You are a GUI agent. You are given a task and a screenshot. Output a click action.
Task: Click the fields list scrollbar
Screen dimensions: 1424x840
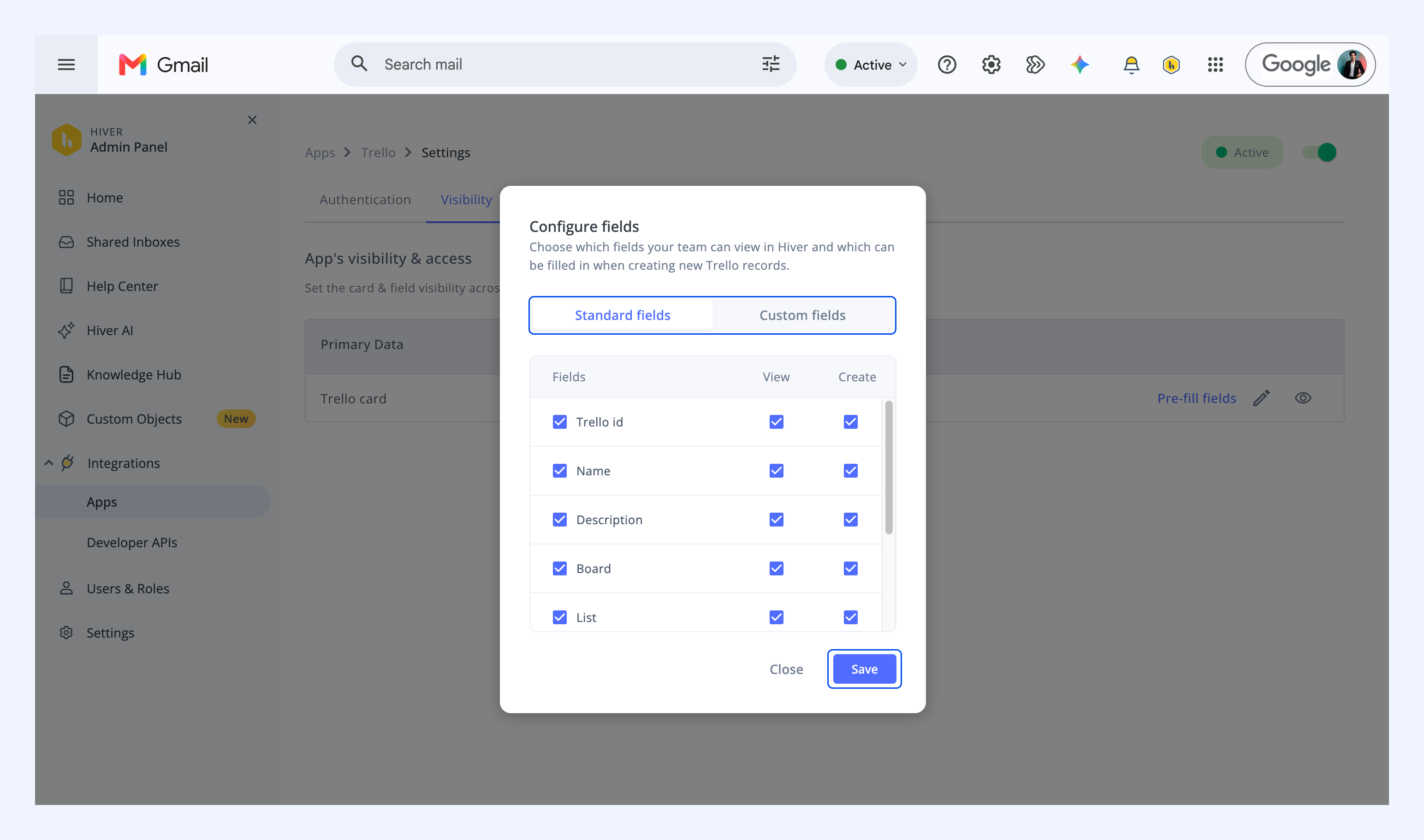point(888,467)
